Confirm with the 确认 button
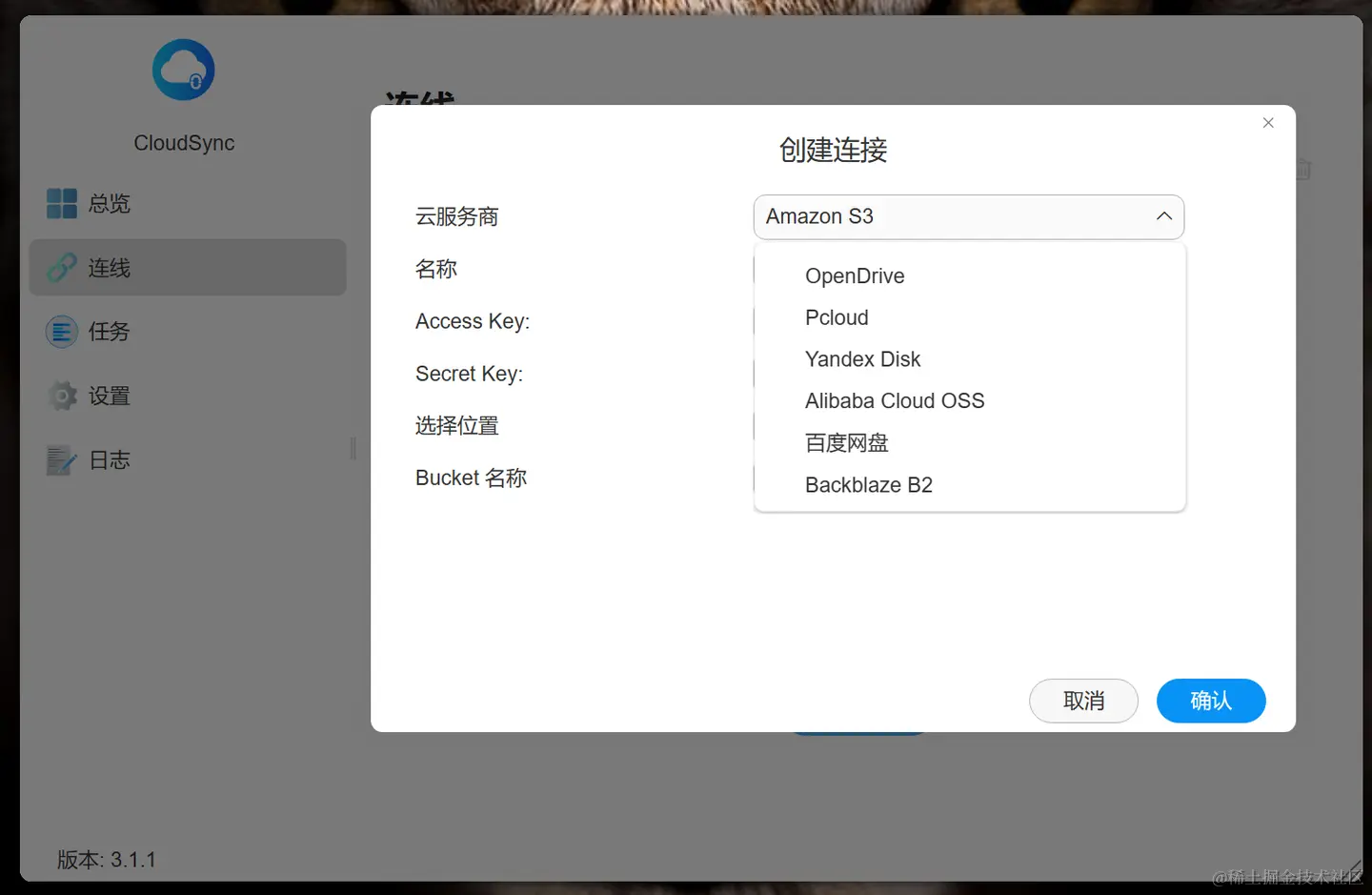This screenshot has height=895, width=1372. coord(1211,701)
